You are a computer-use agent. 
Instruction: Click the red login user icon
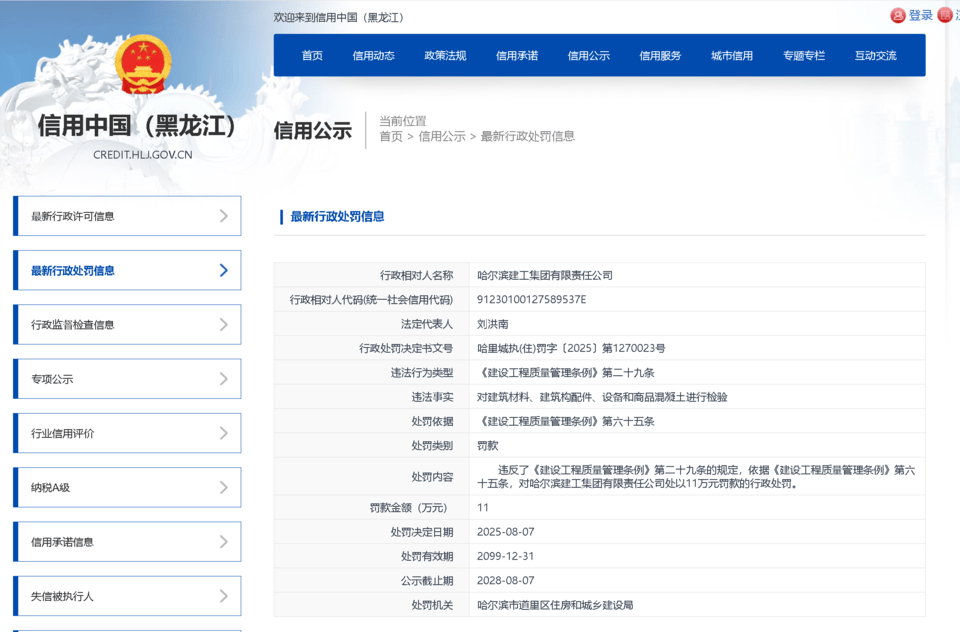(897, 15)
